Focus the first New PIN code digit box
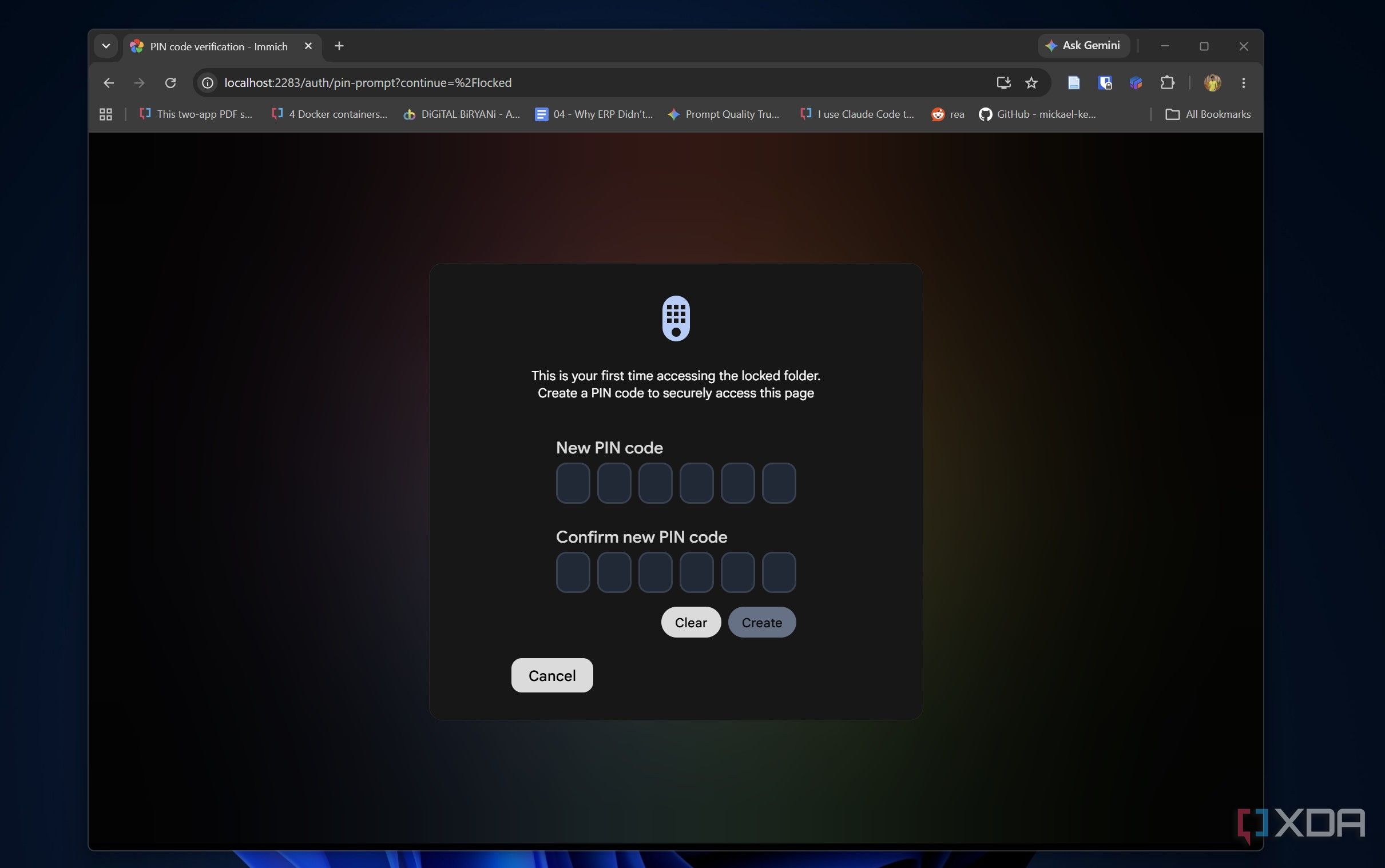Image resolution: width=1385 pixels, height=868 pixels. point(573,483)
